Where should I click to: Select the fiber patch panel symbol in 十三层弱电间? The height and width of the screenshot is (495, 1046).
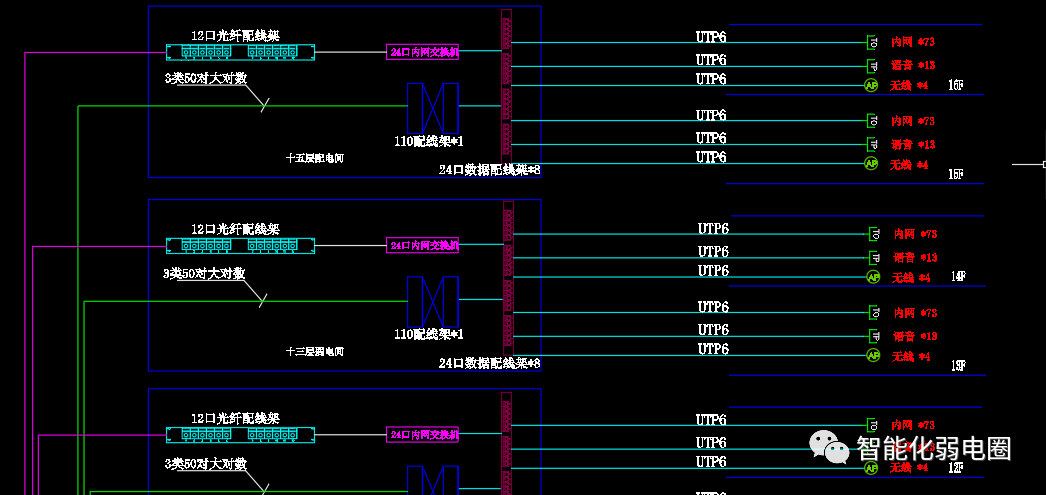pos(240,245)
